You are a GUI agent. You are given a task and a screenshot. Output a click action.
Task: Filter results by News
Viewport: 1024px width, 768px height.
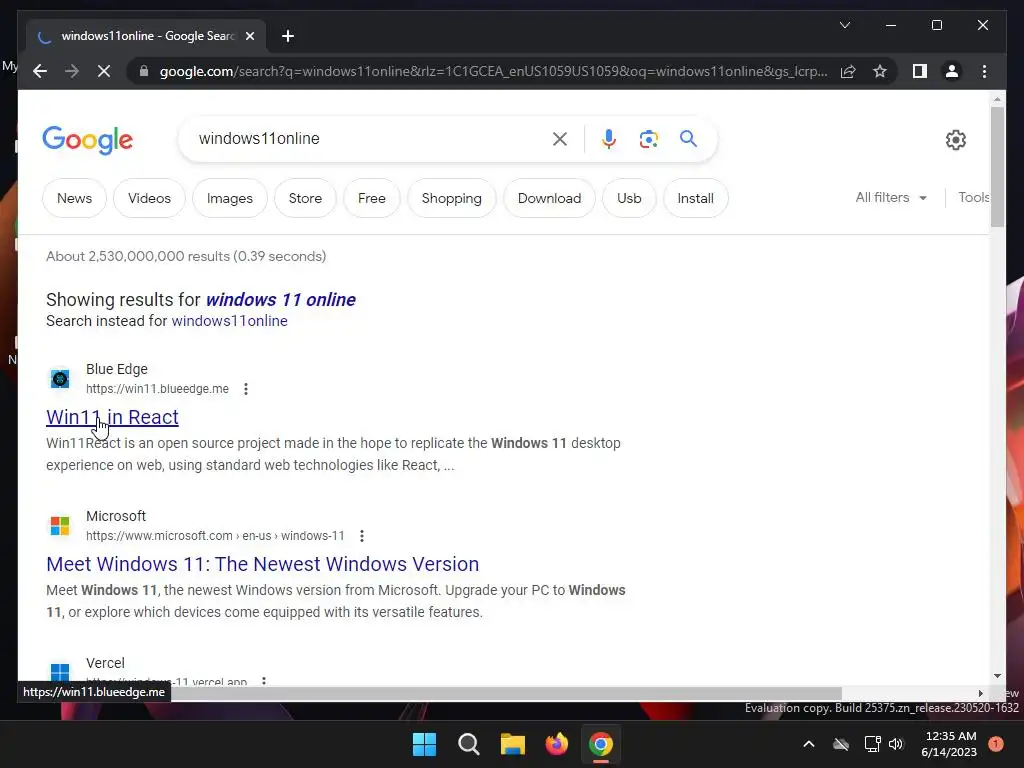pos(74,198)
